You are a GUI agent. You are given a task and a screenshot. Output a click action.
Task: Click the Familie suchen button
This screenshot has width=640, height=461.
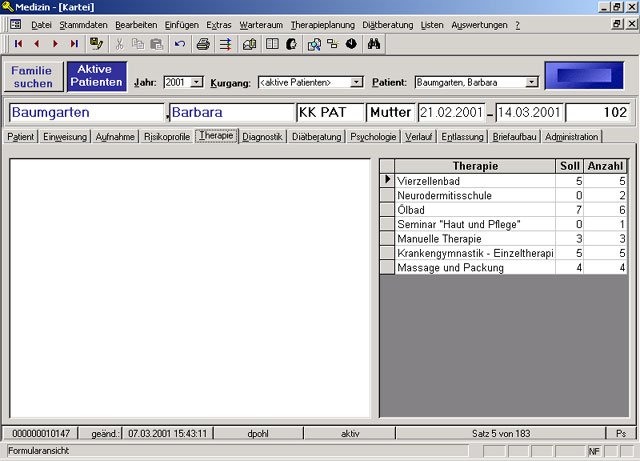[x=32, y=77]
